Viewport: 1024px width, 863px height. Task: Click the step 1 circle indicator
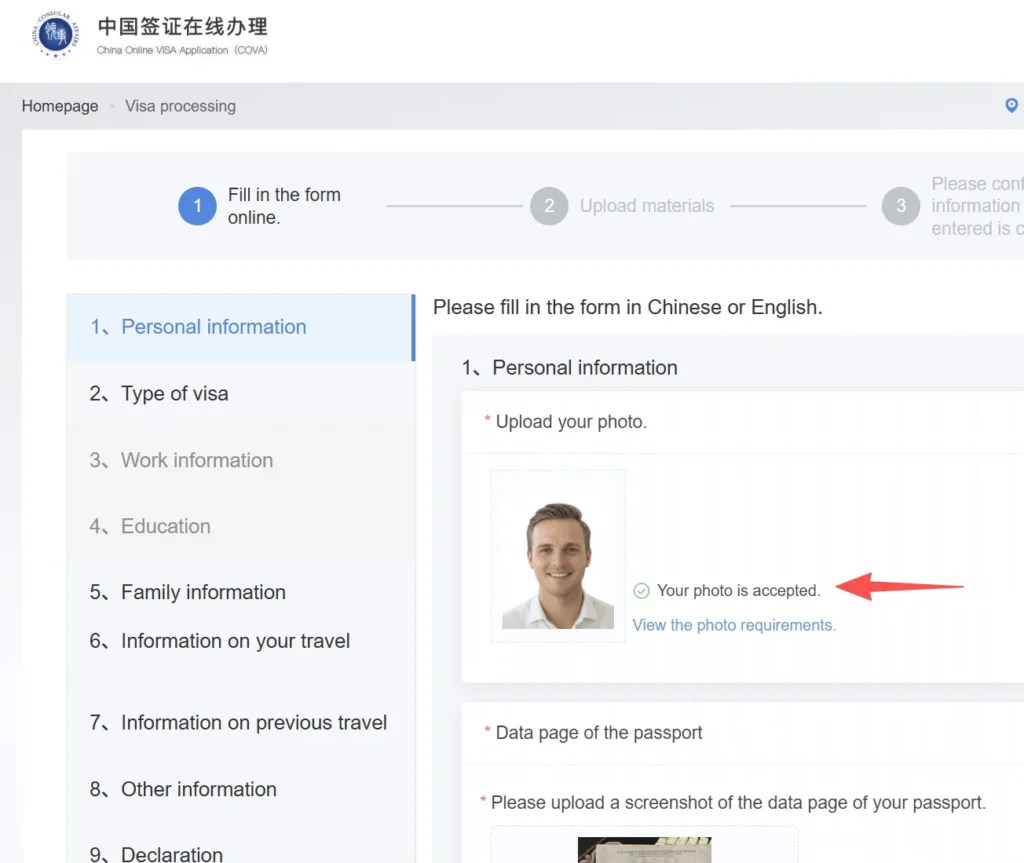[197, 206]
